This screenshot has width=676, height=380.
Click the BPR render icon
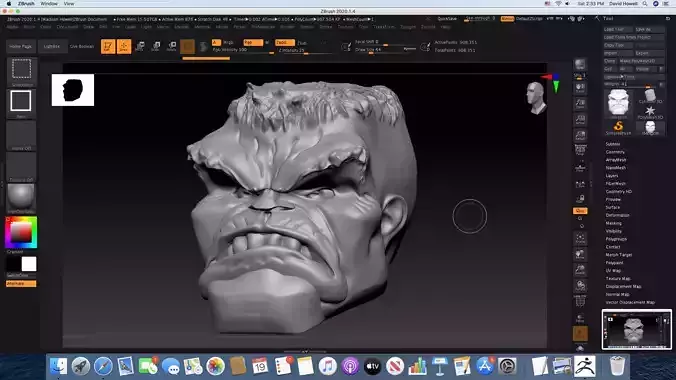pos(580,65)
